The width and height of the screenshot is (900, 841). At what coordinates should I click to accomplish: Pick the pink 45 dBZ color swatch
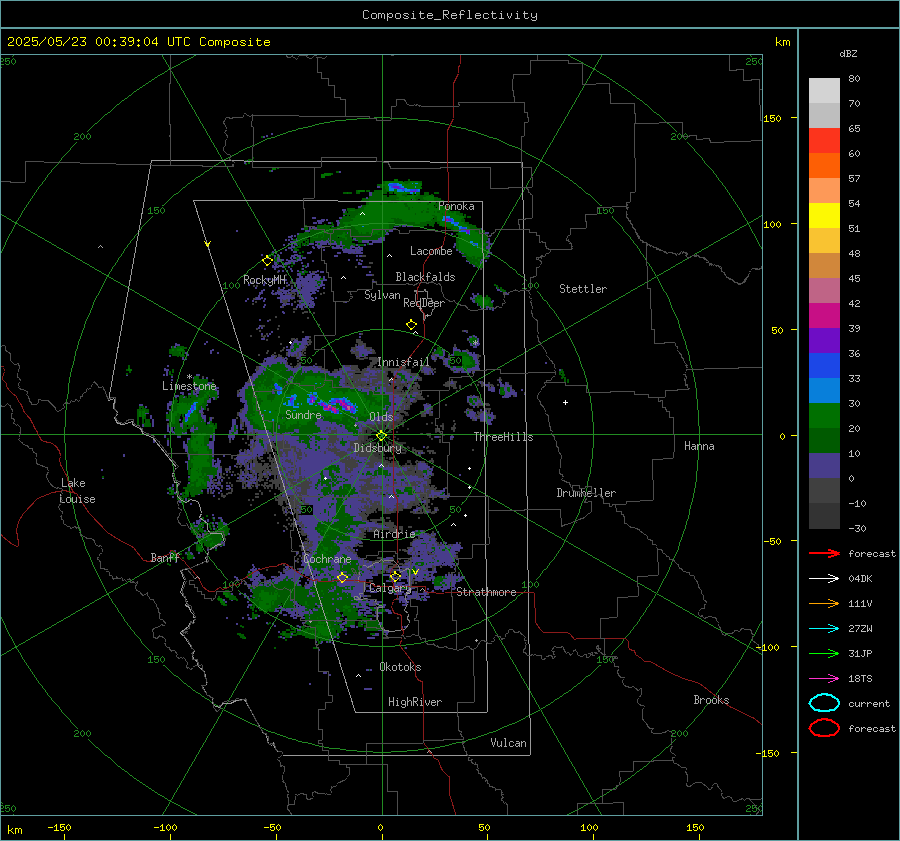824,290
